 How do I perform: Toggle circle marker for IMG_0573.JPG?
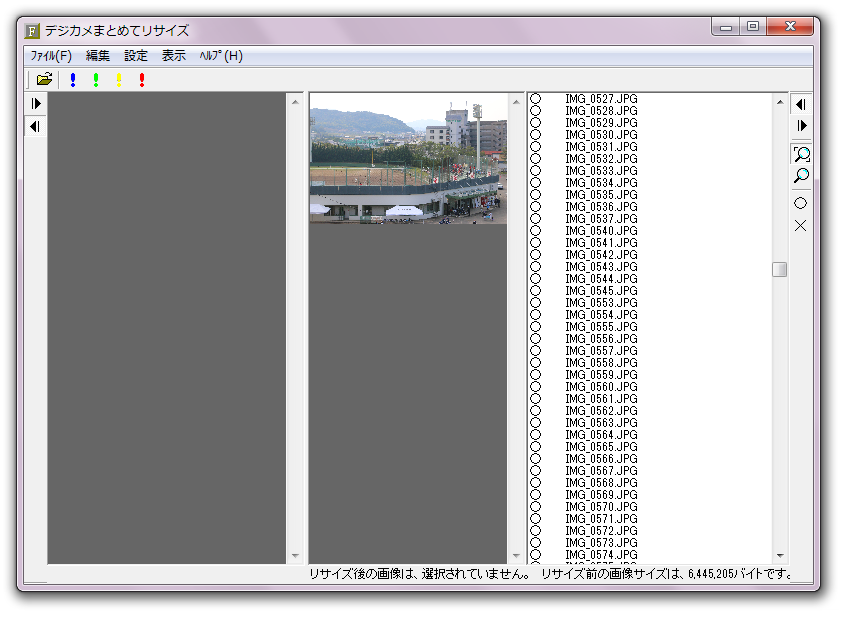tap(536, 542)
